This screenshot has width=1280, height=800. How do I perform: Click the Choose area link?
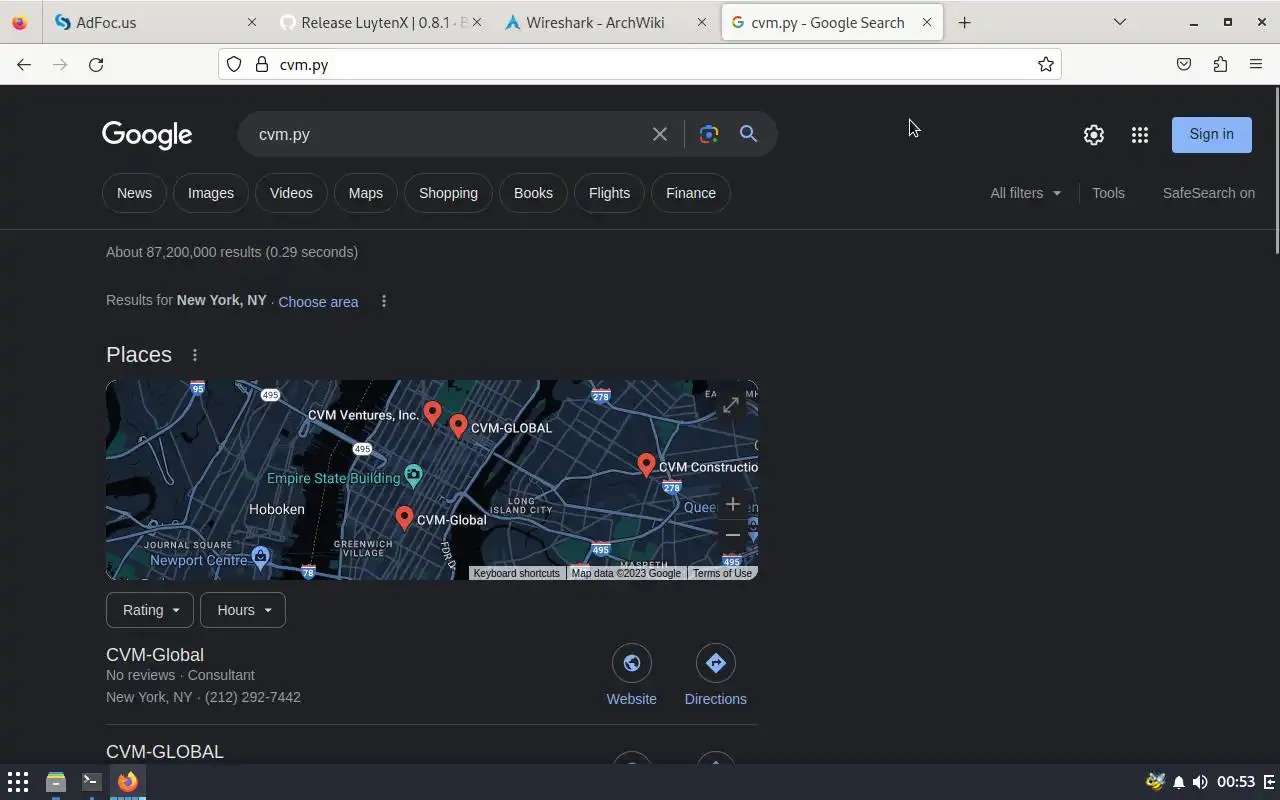(x=318, y=302)
